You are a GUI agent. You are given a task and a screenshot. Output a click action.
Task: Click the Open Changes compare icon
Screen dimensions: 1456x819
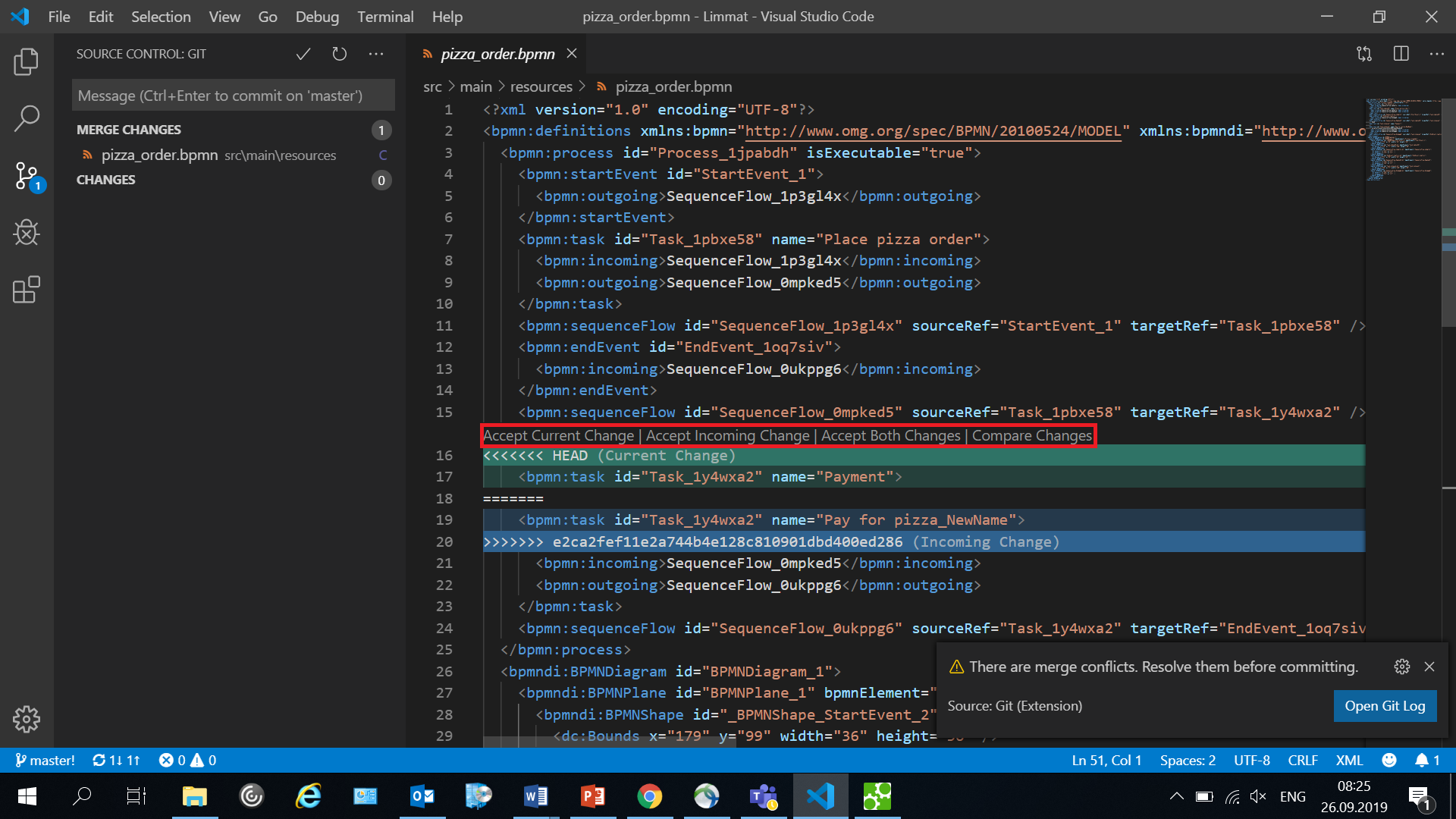[x=1364, y=54]
